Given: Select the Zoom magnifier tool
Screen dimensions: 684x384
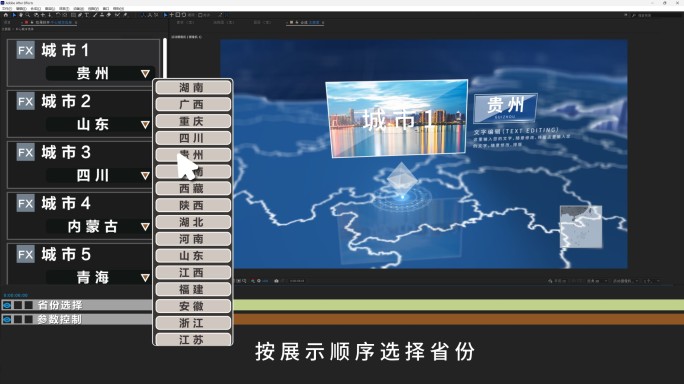Looking at the screenshot, I should (27, 15).
